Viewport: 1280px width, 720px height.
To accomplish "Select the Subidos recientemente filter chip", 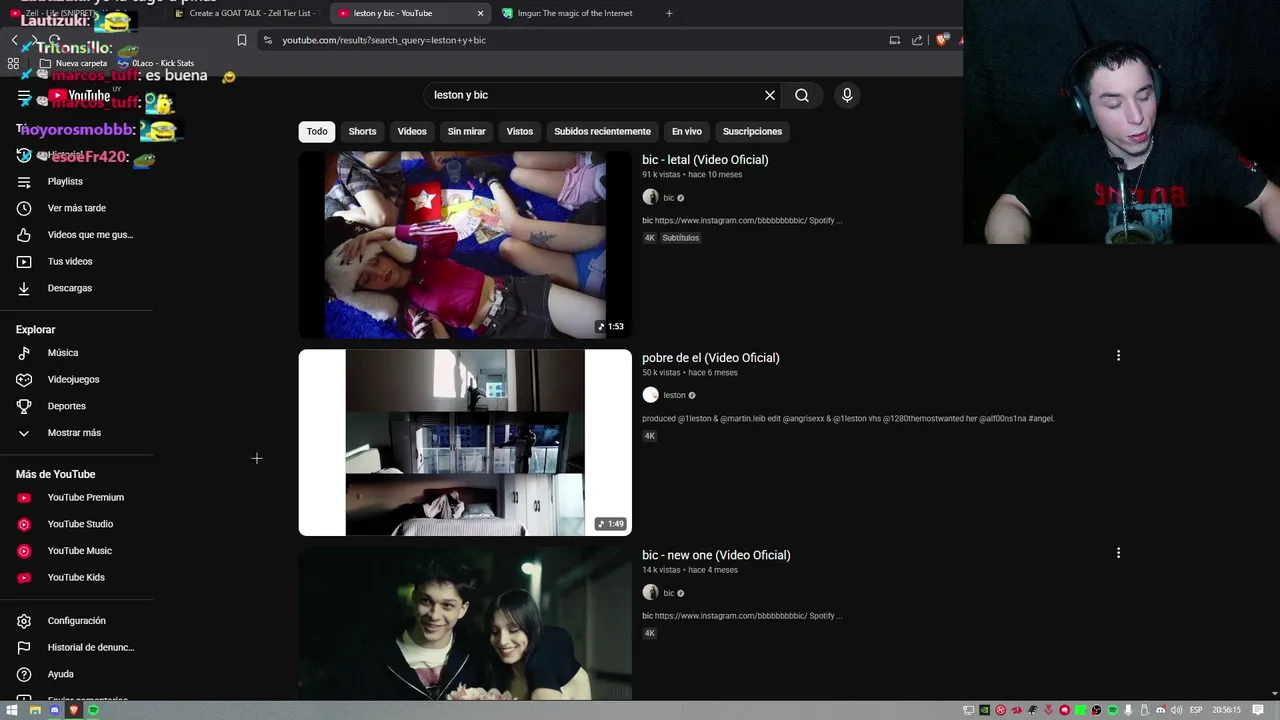I will tap(602, 131).
